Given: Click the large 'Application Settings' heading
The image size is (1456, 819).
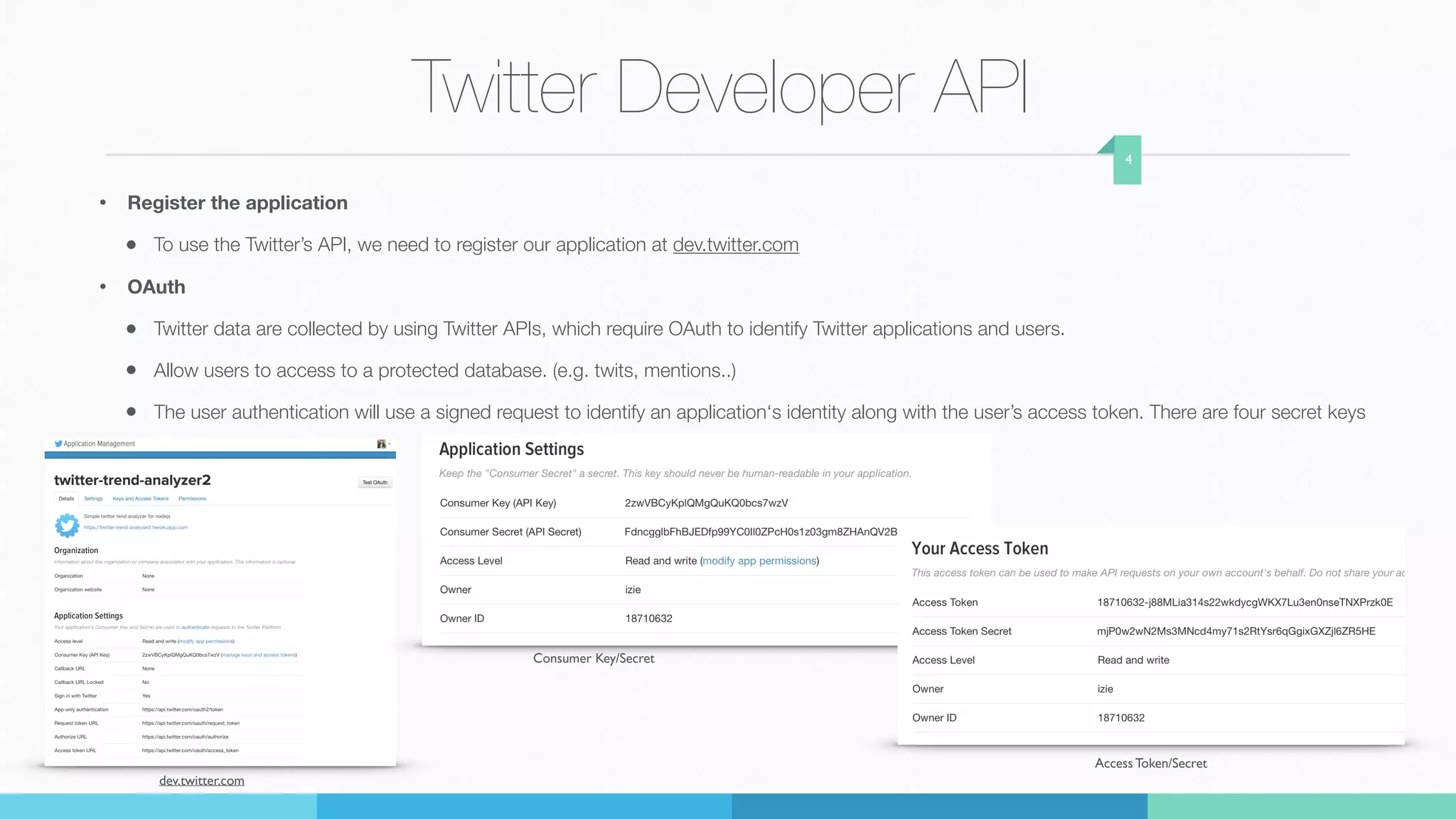Looking at the screenshot, I should coord(511,449).
